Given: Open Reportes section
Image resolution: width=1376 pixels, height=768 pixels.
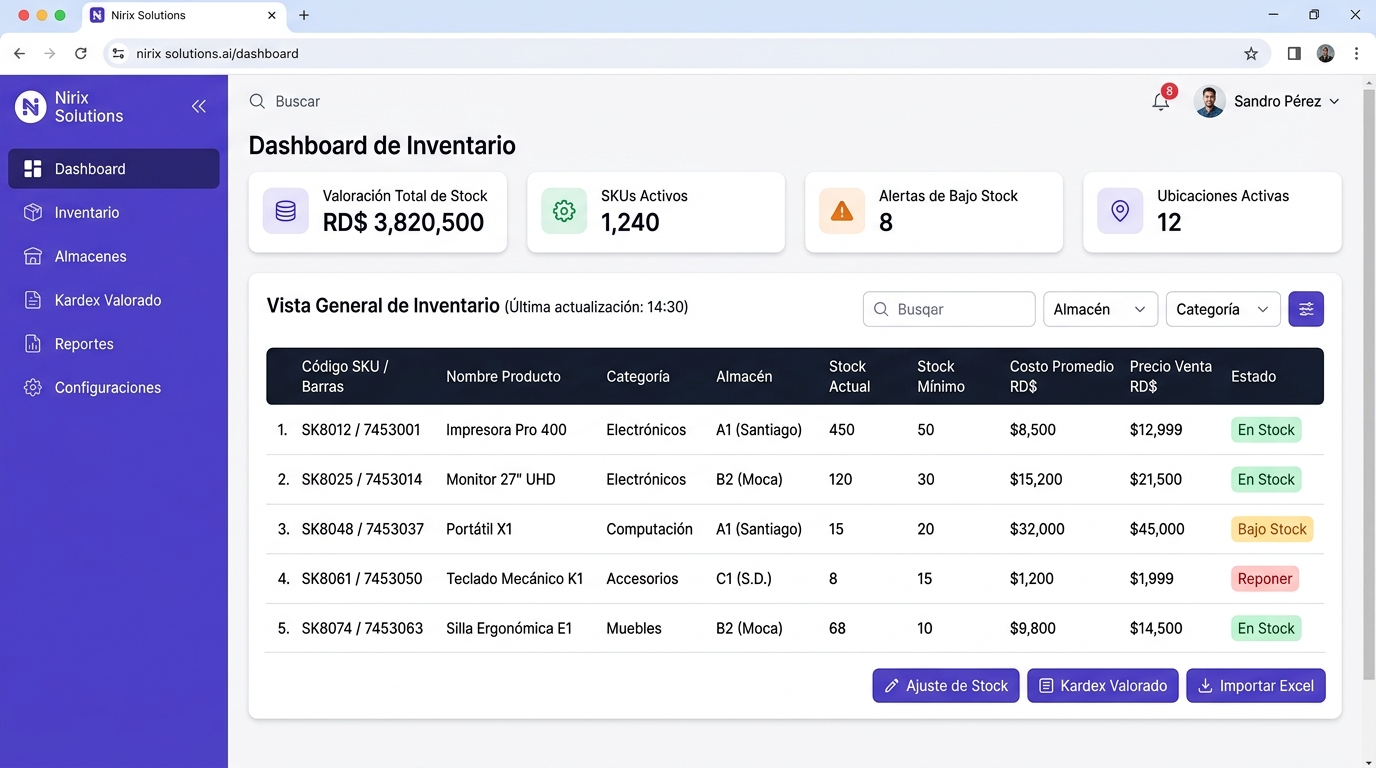Looking at the screenshot, I should click(114, 344).
